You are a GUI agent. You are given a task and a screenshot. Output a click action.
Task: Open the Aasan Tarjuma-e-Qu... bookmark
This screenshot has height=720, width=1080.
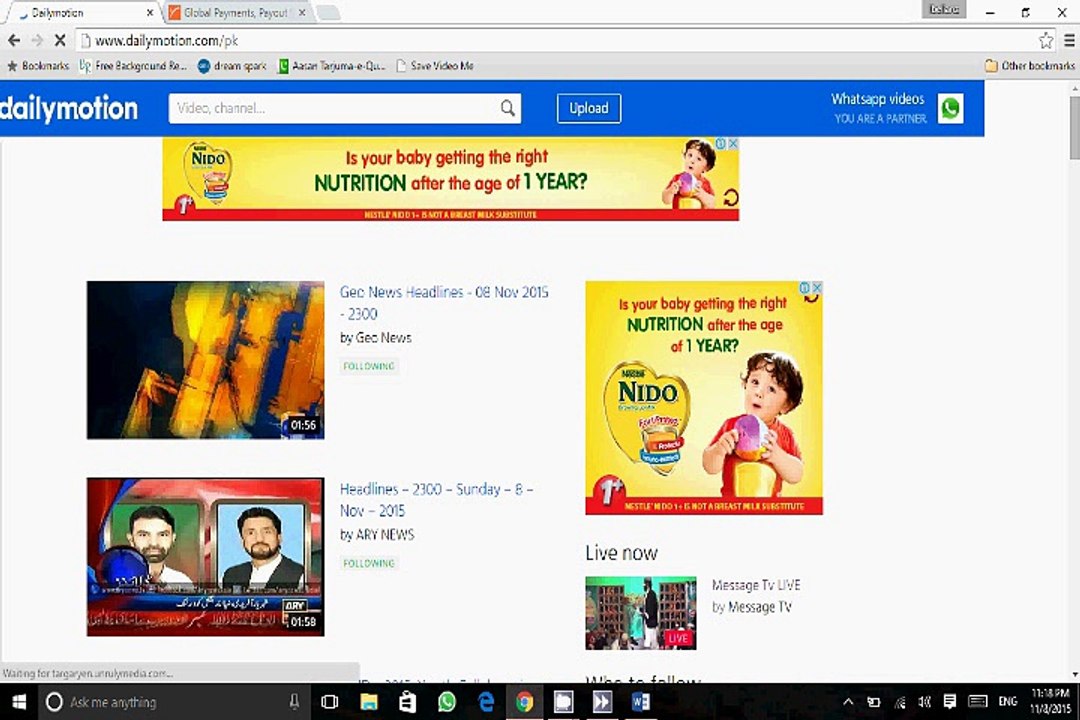(x=332, y=66)
